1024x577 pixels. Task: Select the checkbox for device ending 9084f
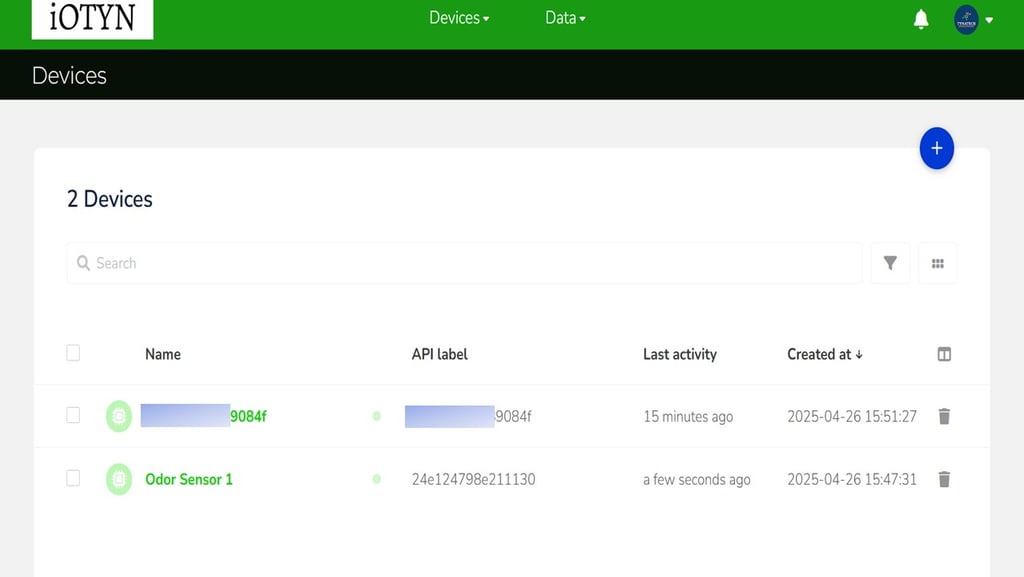(x=73, y=415)
